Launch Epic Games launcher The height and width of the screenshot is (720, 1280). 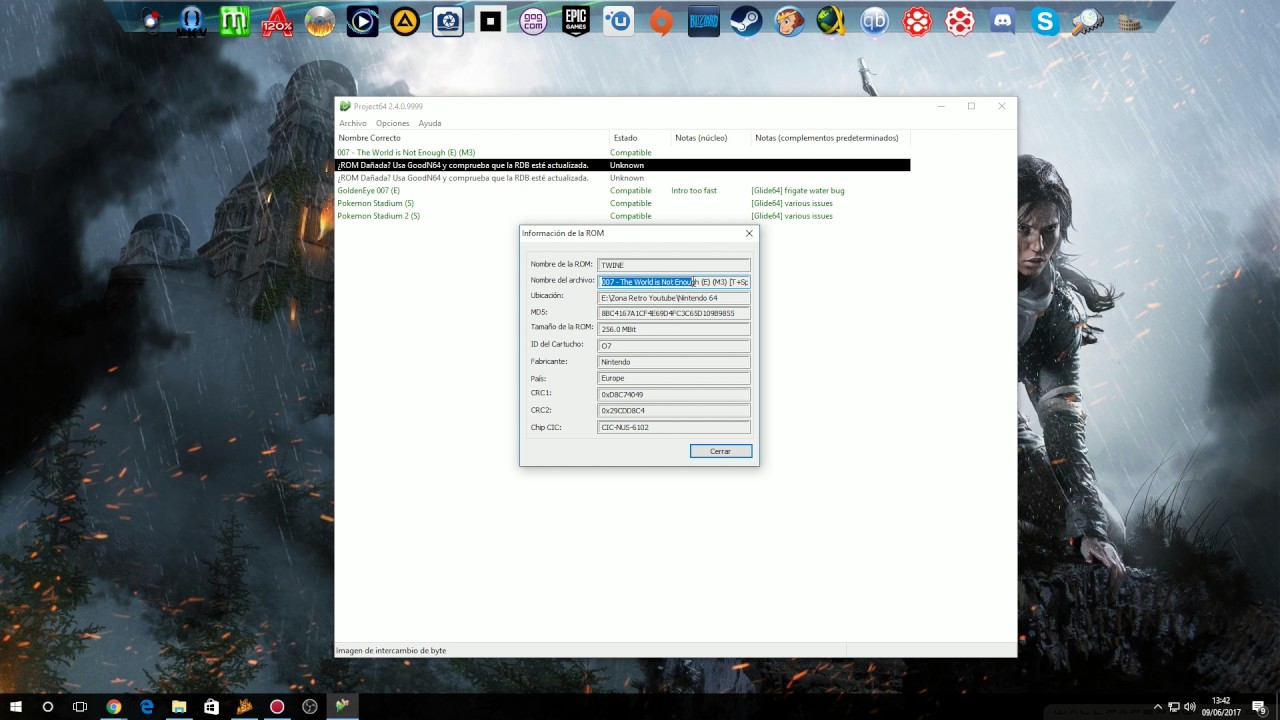(x=575, y=21)
